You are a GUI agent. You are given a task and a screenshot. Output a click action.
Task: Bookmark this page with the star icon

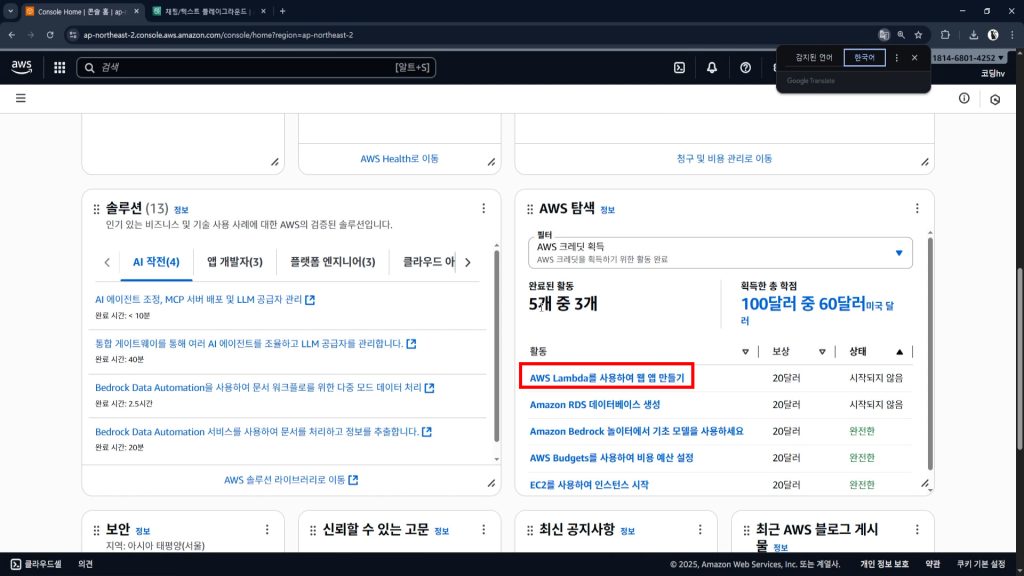918,35
